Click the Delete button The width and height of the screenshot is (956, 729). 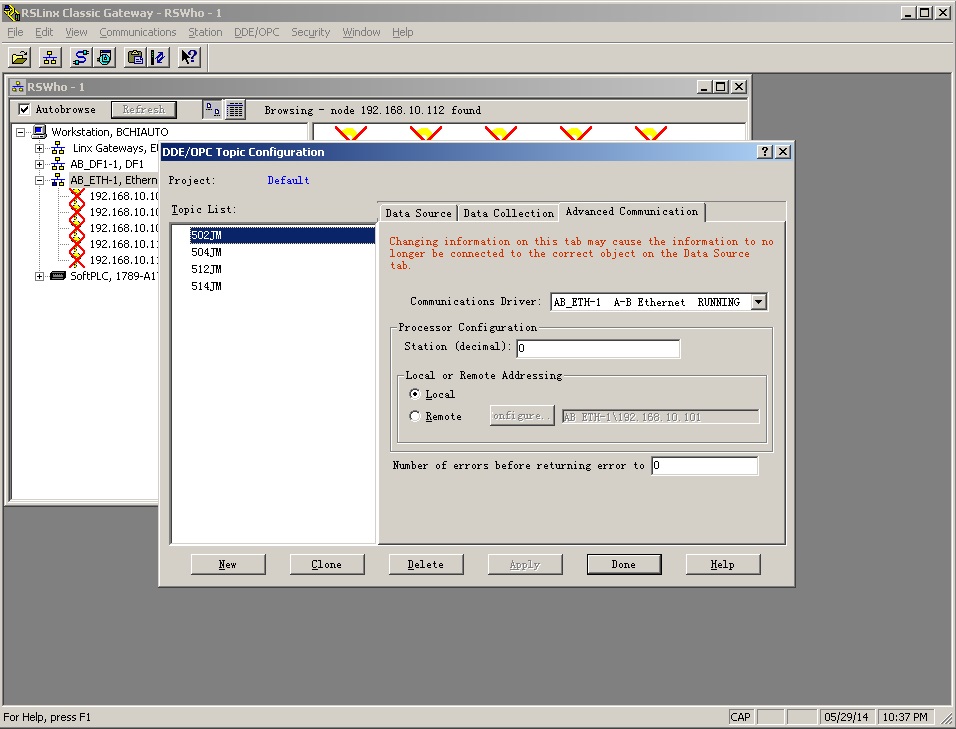point(426,564)
